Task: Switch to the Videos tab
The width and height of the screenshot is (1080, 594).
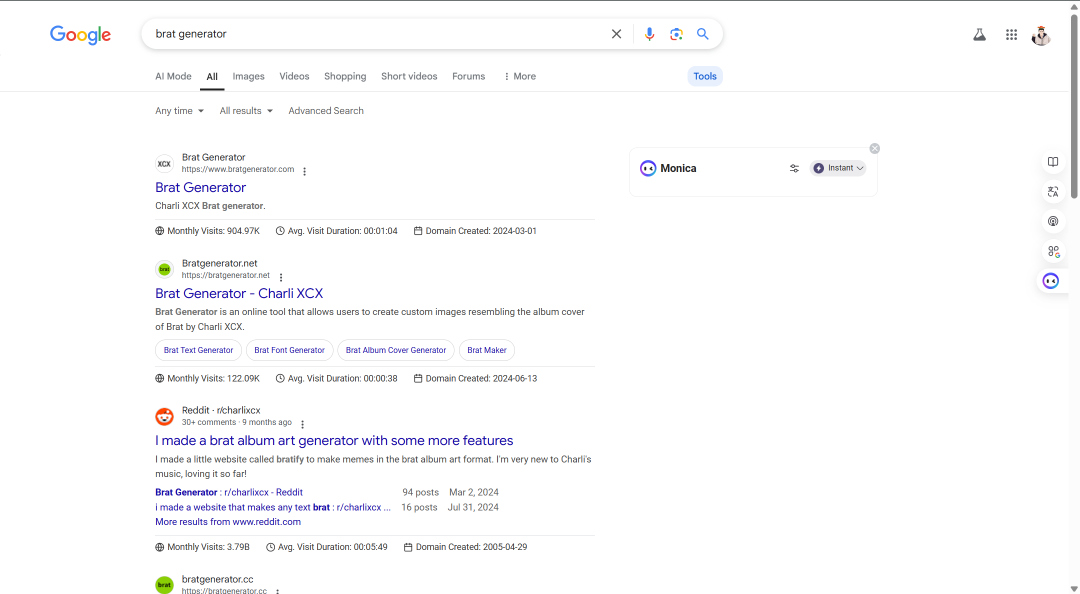Action: 294,76
